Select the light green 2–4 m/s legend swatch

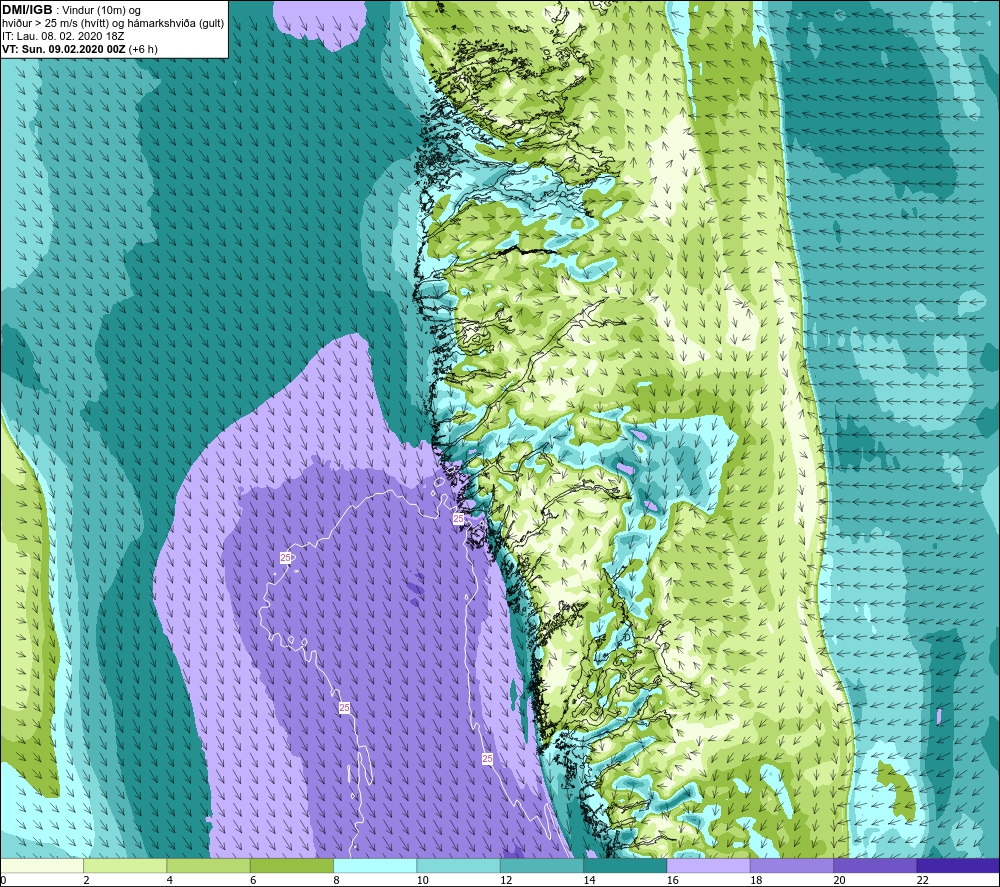pos(125,865)
